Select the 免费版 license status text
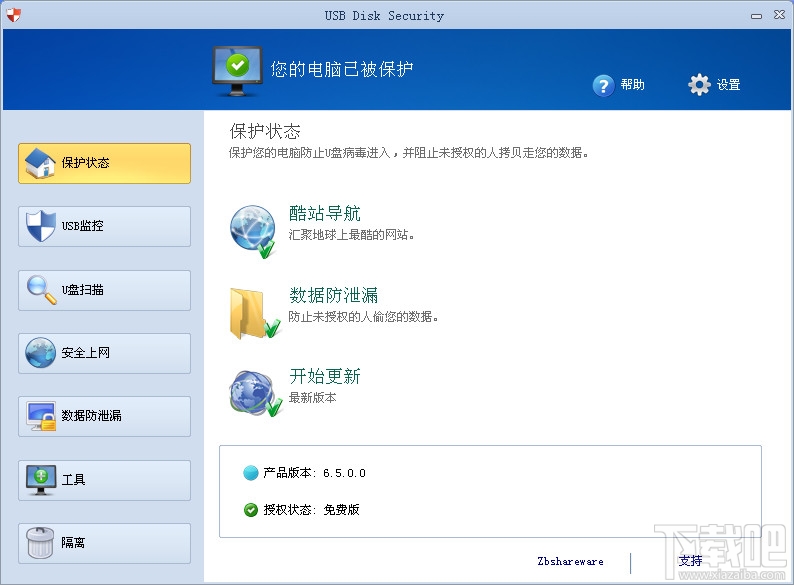 pos(341,510)
